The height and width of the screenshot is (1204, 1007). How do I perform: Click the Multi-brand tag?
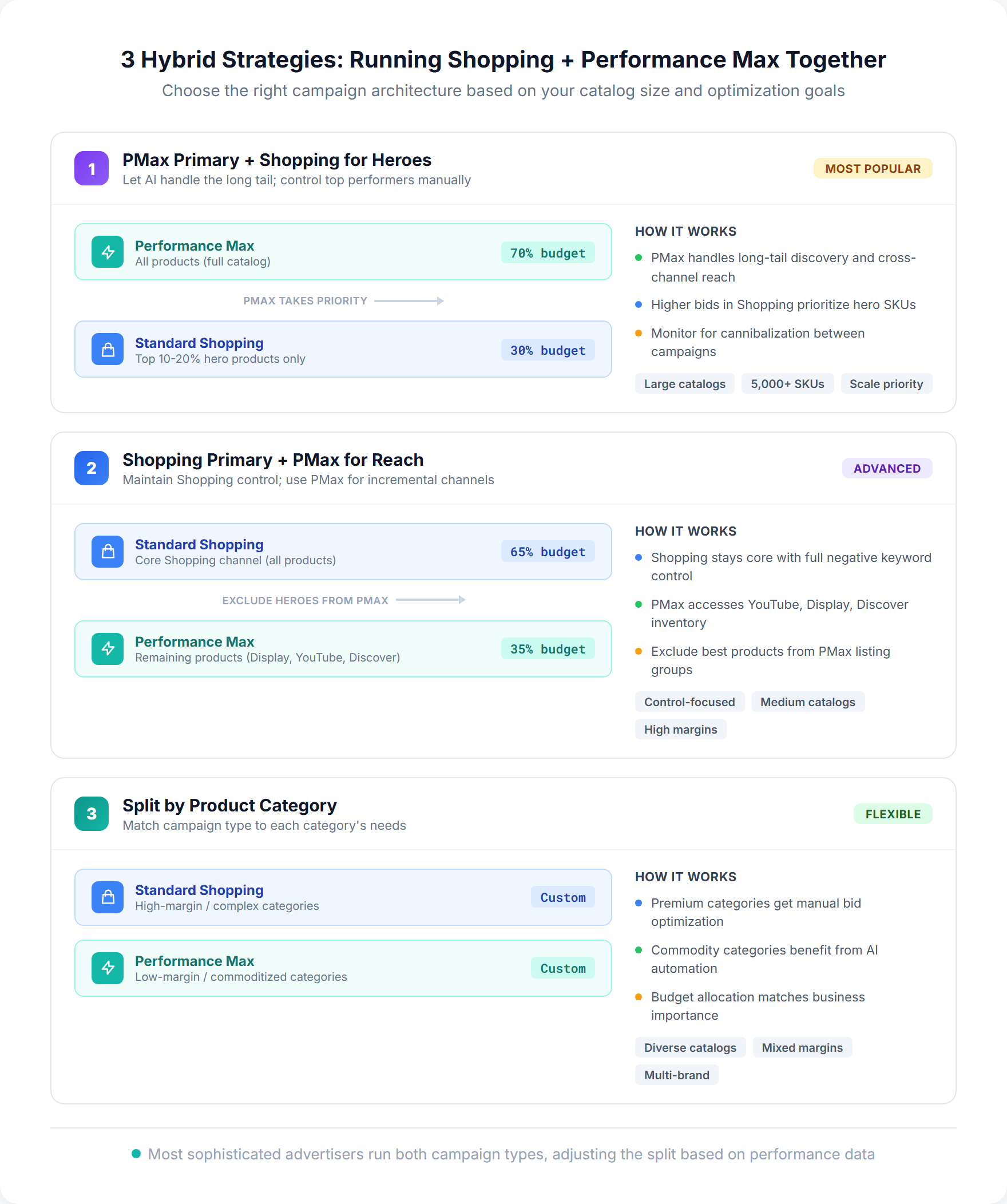[x=676, y=1075]
